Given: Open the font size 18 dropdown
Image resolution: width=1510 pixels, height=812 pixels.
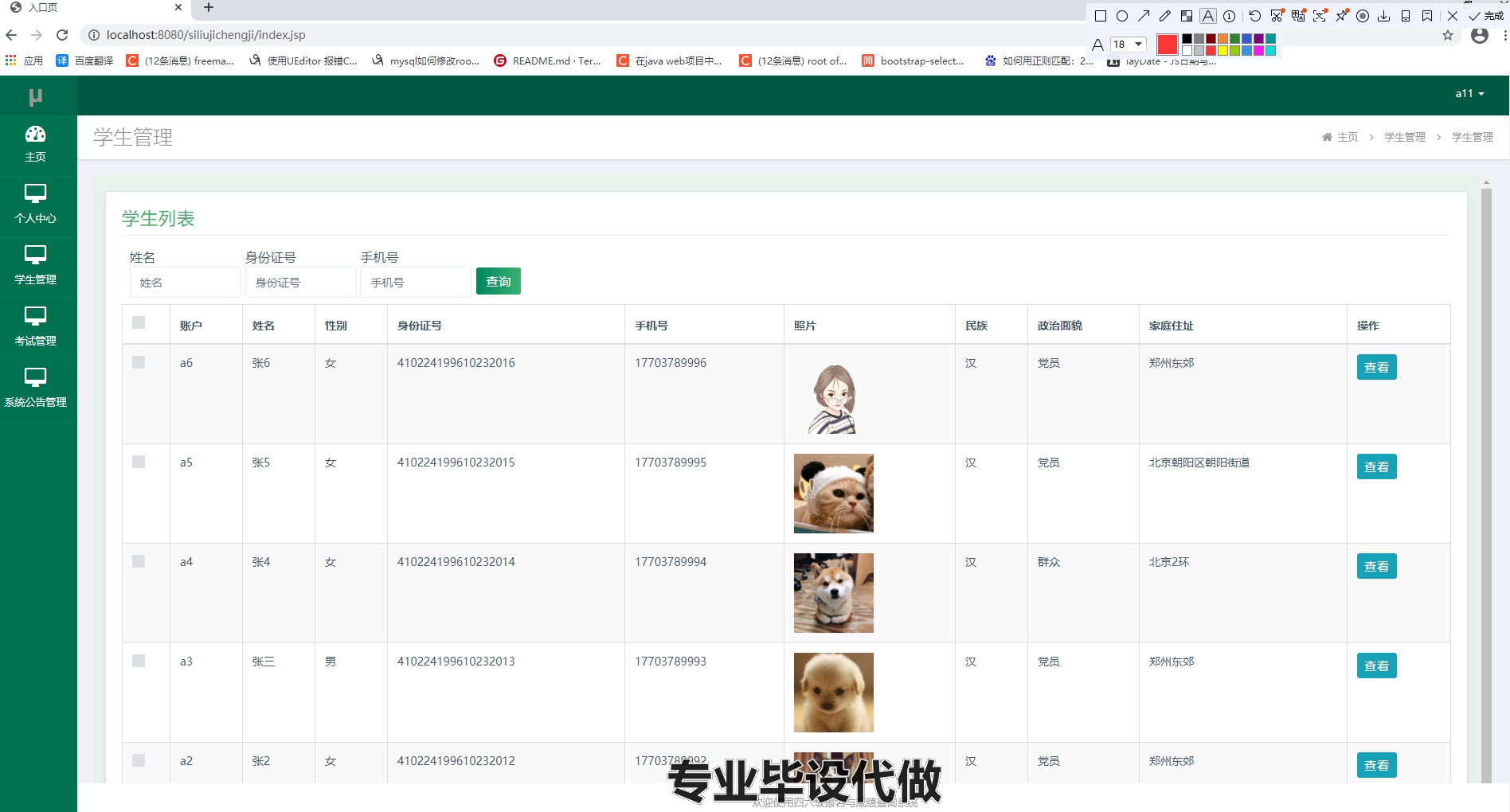Looking at the screenshot, I should click(x=1129, y=45).
